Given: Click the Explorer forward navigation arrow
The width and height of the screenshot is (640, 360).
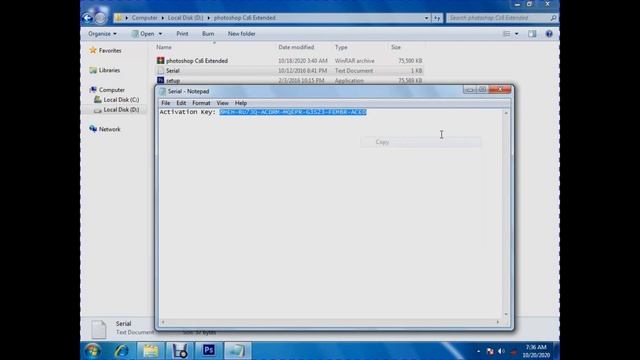Looking at the screenshot, I should (100, 18).
